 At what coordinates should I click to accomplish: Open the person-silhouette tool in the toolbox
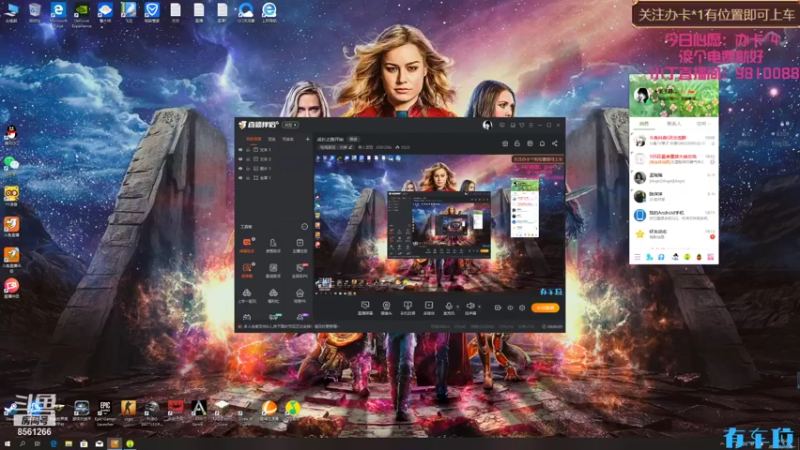pos(273,245)
